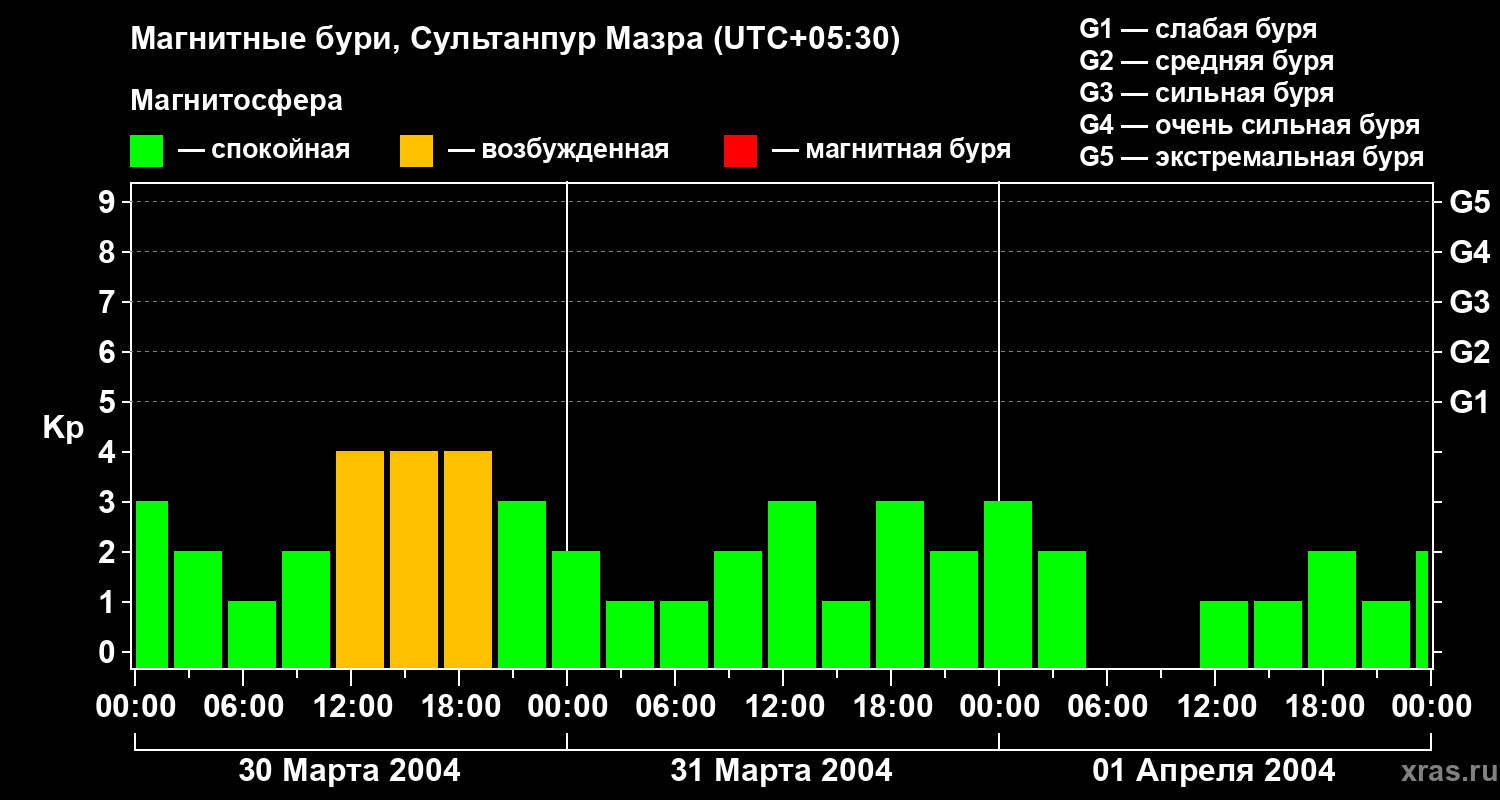Click the '12:00' time label for 30 Марта
1500x800 pixels.
[x=351, y=707]
